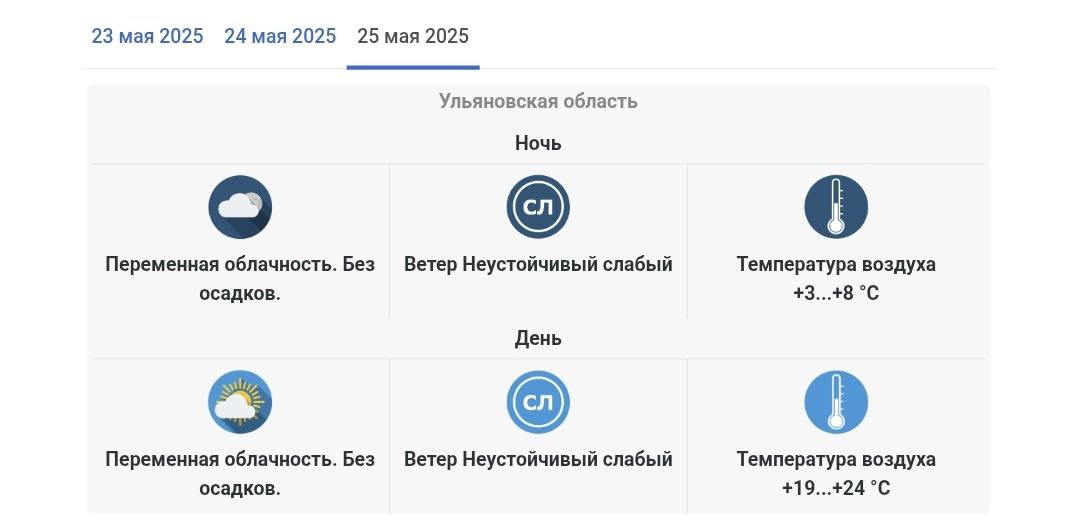Click night temperature +3...+8 °C value

(836, 294)
